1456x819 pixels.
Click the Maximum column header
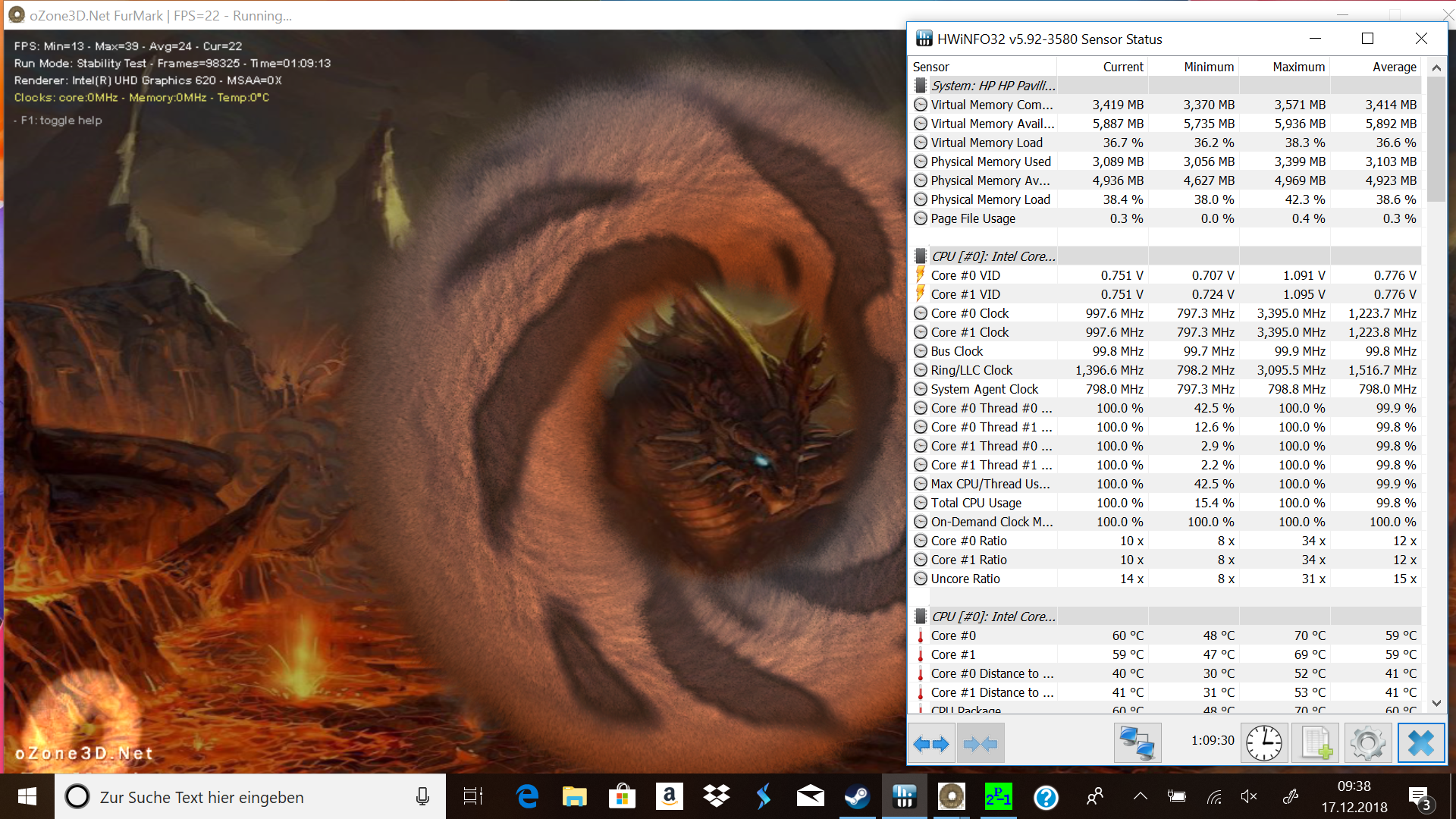[1298, 67]
